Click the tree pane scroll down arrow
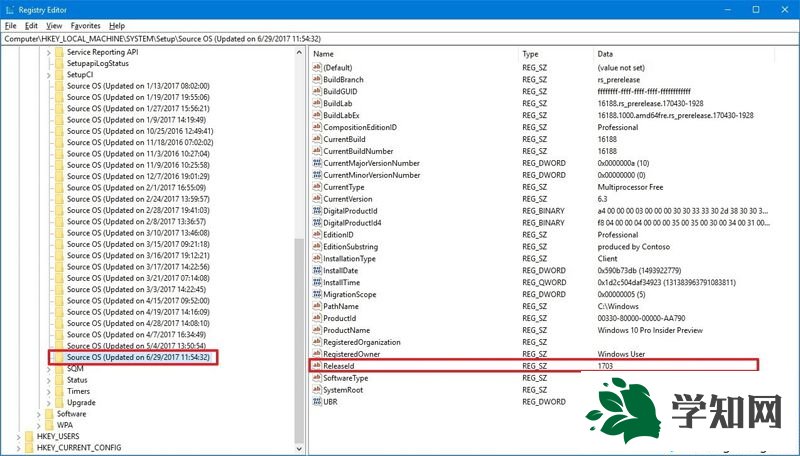800x456 pixels. tap(299, 449)
